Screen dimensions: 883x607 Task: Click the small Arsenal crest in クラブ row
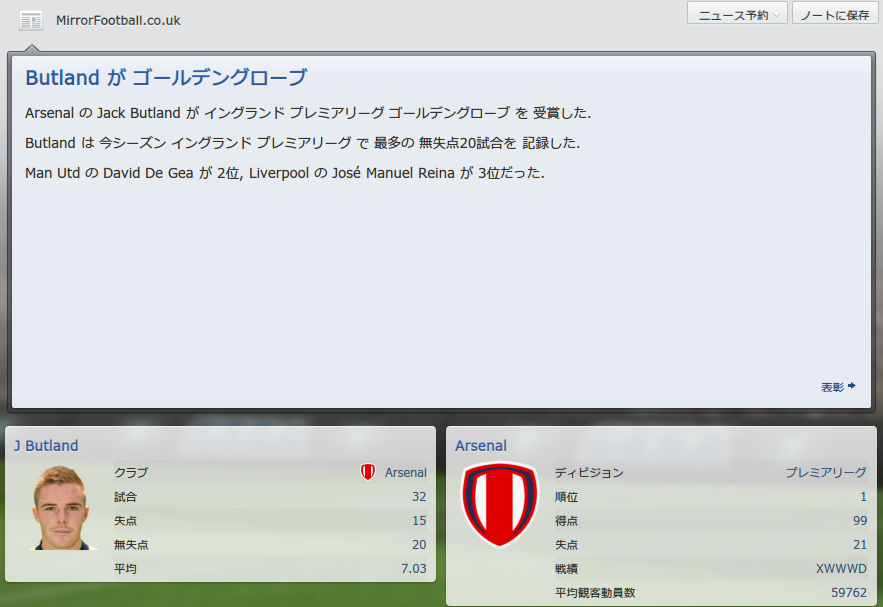(368, 472)
